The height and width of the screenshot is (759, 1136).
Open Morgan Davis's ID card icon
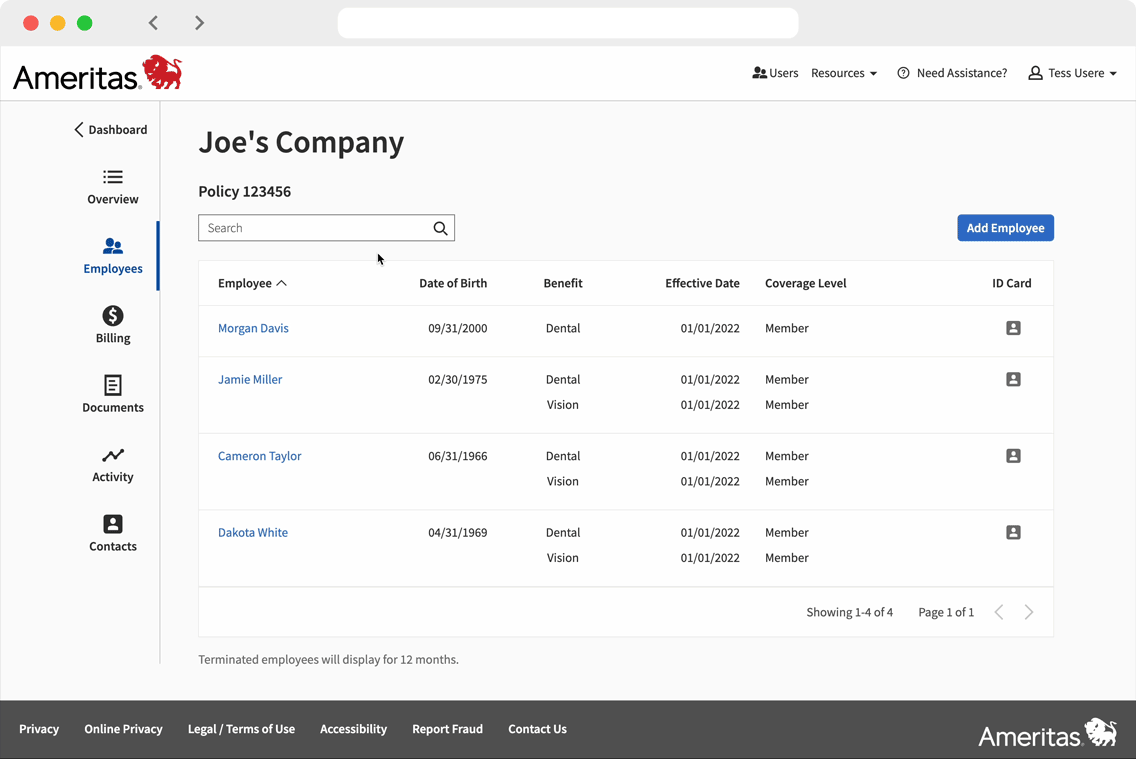(1013, 328)
